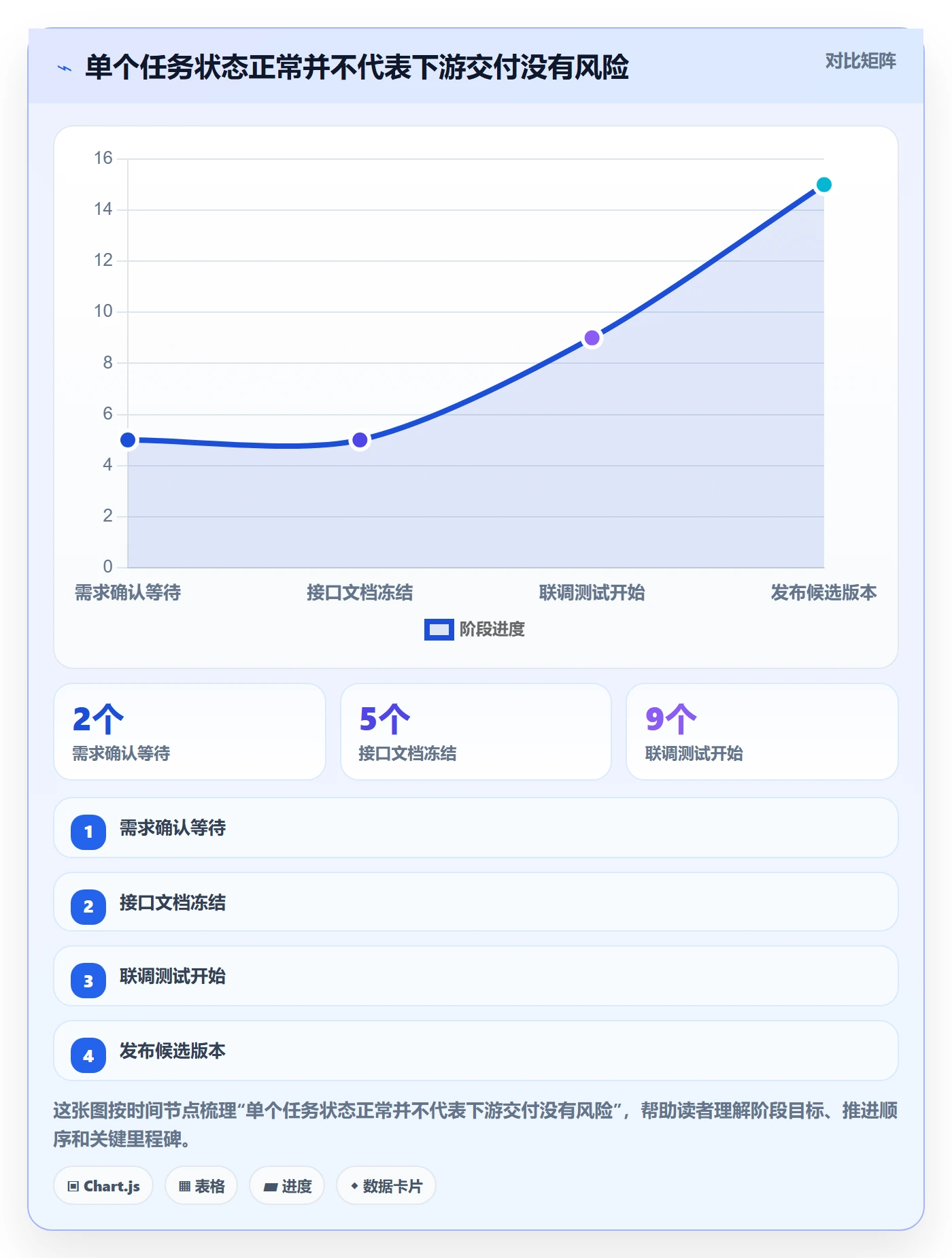Click 发布候选版本 text in step row 4

pos(173,1051)
